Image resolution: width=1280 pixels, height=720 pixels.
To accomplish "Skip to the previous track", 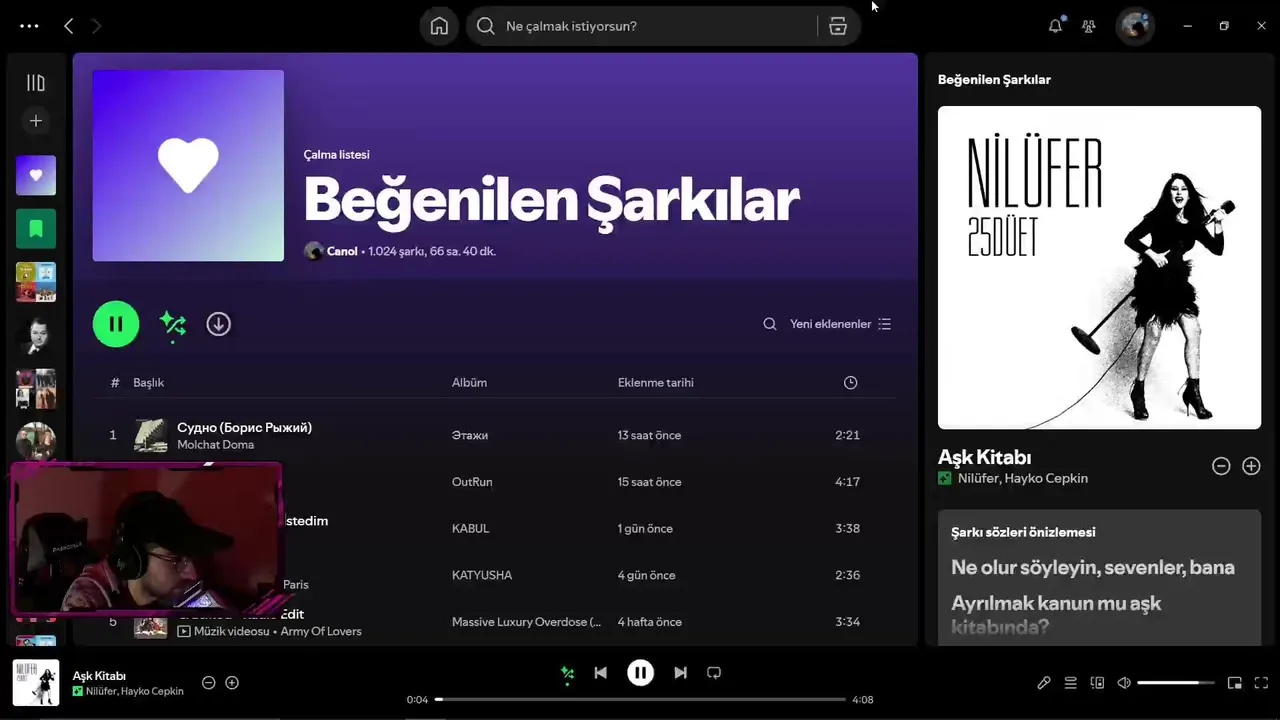I will click(x=600, y=673).
